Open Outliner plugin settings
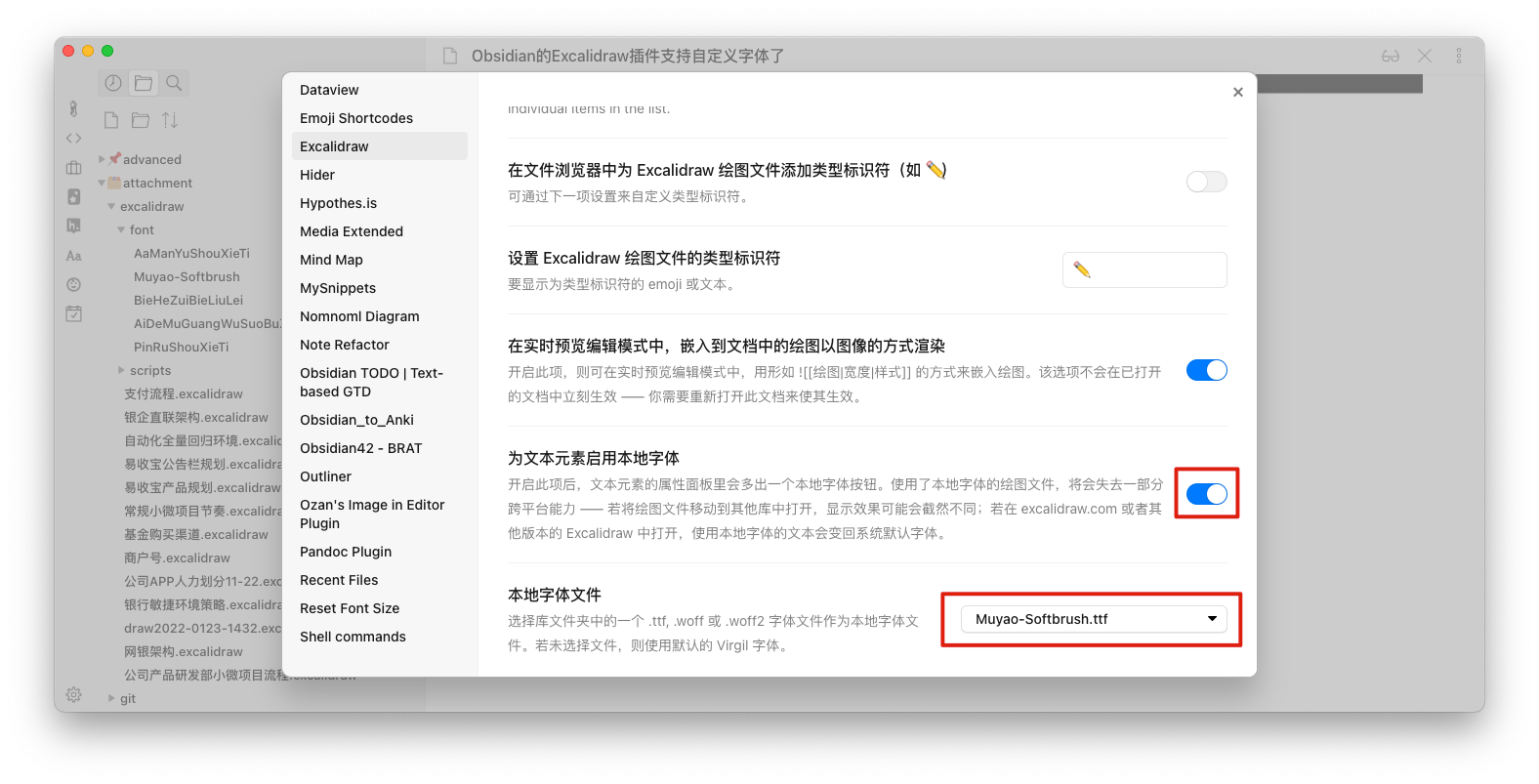Viewport: 1539px width, 784px height. click(x=380, y=476)
